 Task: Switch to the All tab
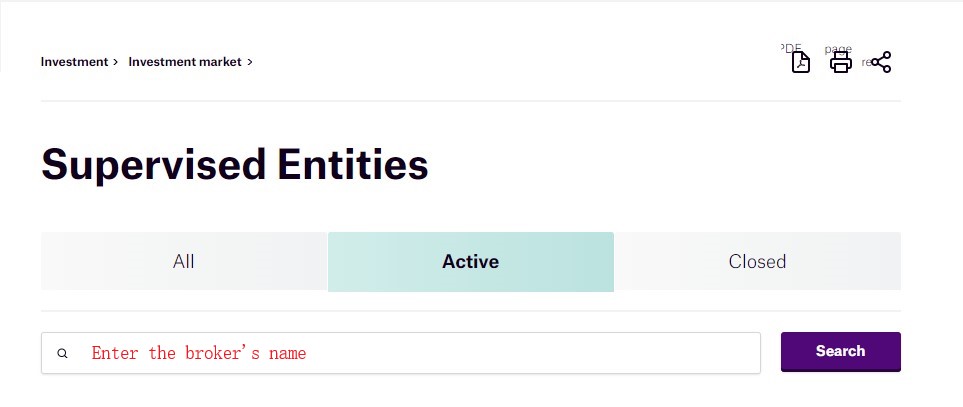point(184,262)
